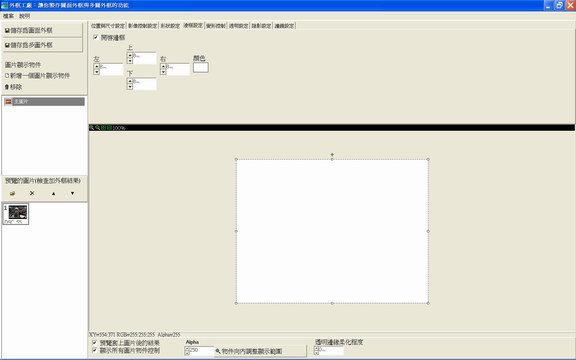Click the zoom out magnifier icon on black bar
576x360 pixels.
tap(97, 127)
